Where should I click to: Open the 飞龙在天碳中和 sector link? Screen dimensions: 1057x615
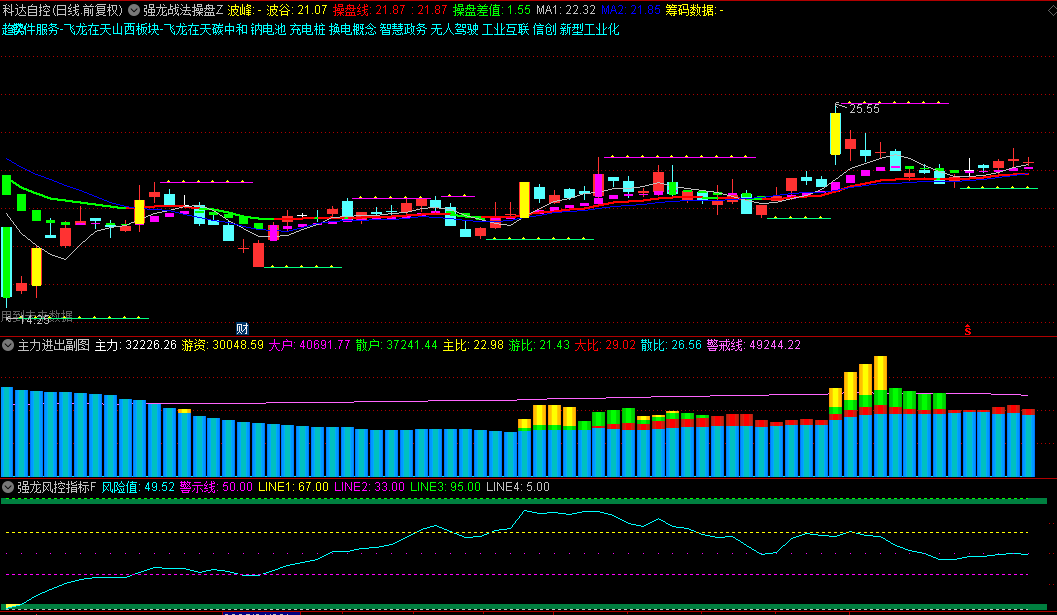pos(206,29)
